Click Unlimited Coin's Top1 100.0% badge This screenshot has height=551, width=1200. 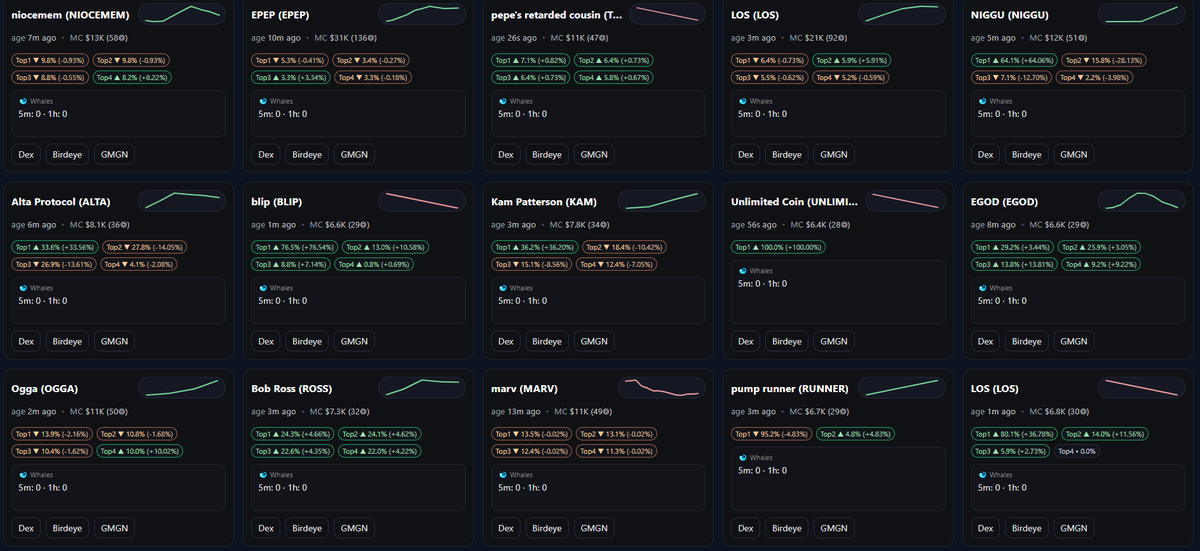click(x=778, y=247)
